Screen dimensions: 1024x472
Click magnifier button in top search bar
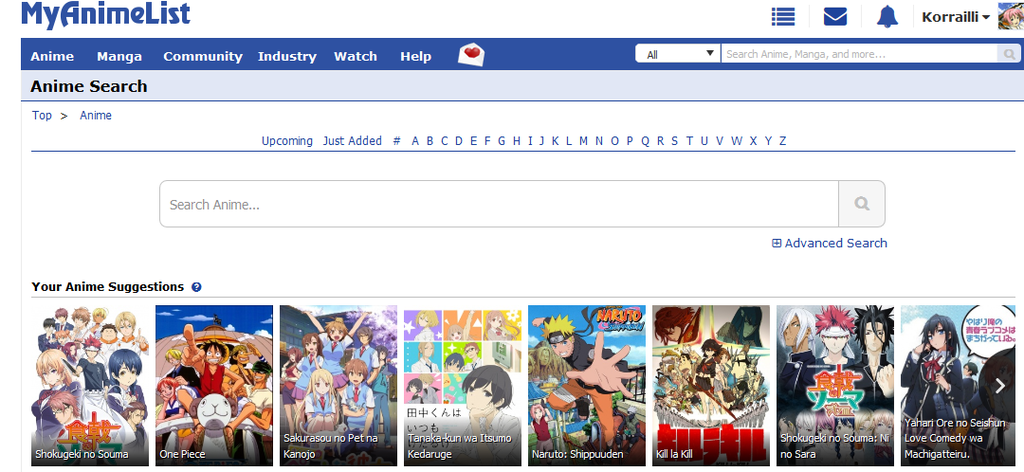1008,54
